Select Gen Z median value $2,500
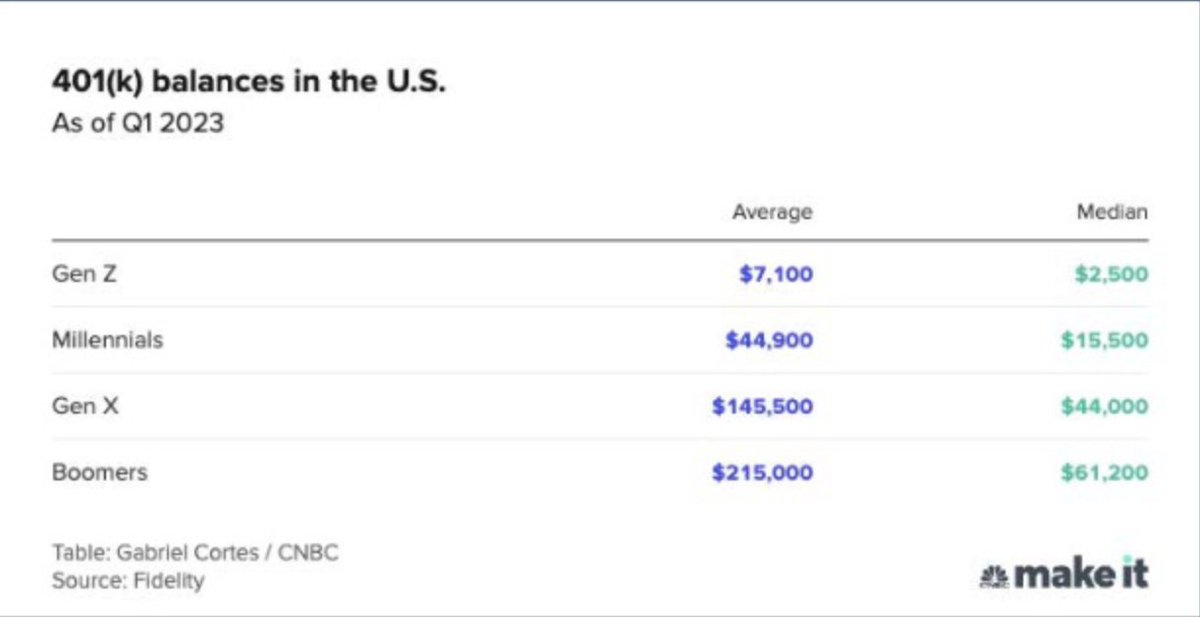The height and width of the screenshot is (617, 1200). (x=1111, y=274)
